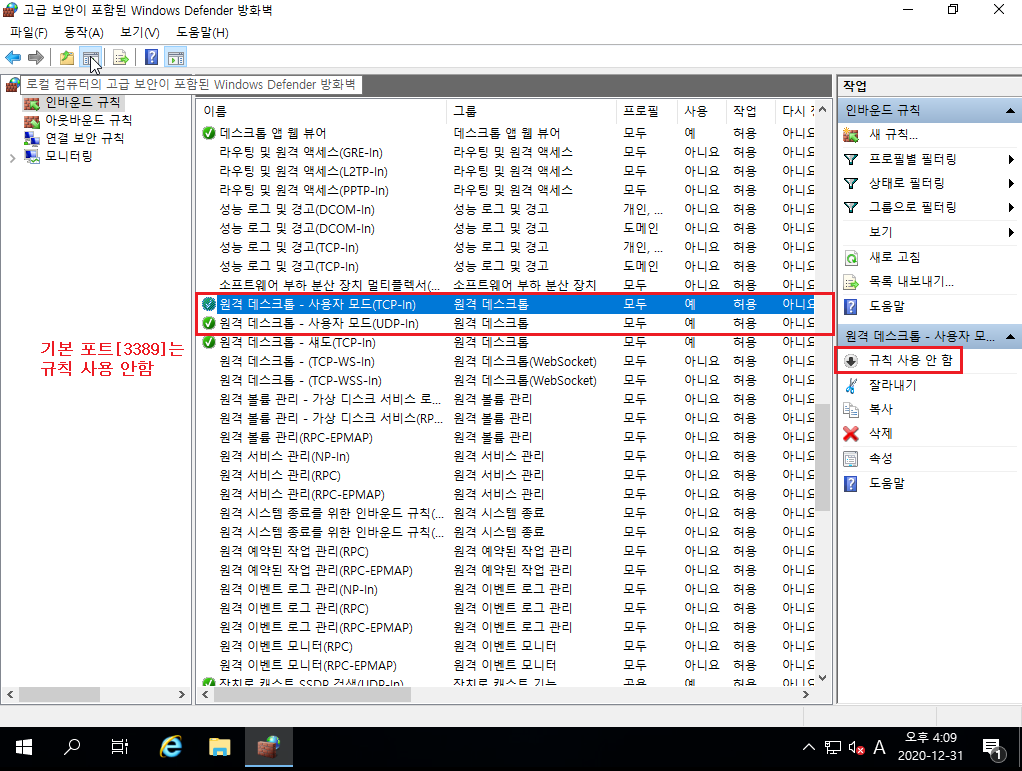Click the 새로 고침 refresh icon
Viewport: 1022px width, 771px height.
[851, 257]
